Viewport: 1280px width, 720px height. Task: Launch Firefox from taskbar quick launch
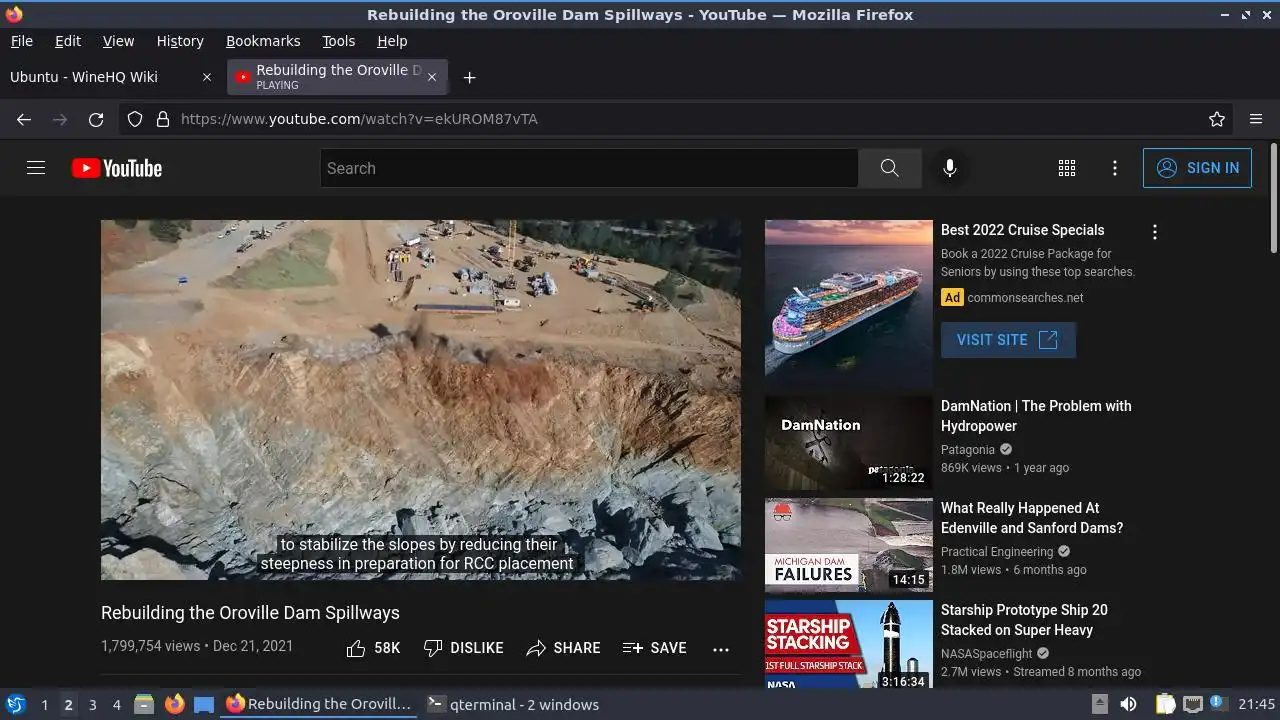pos(174,704)
